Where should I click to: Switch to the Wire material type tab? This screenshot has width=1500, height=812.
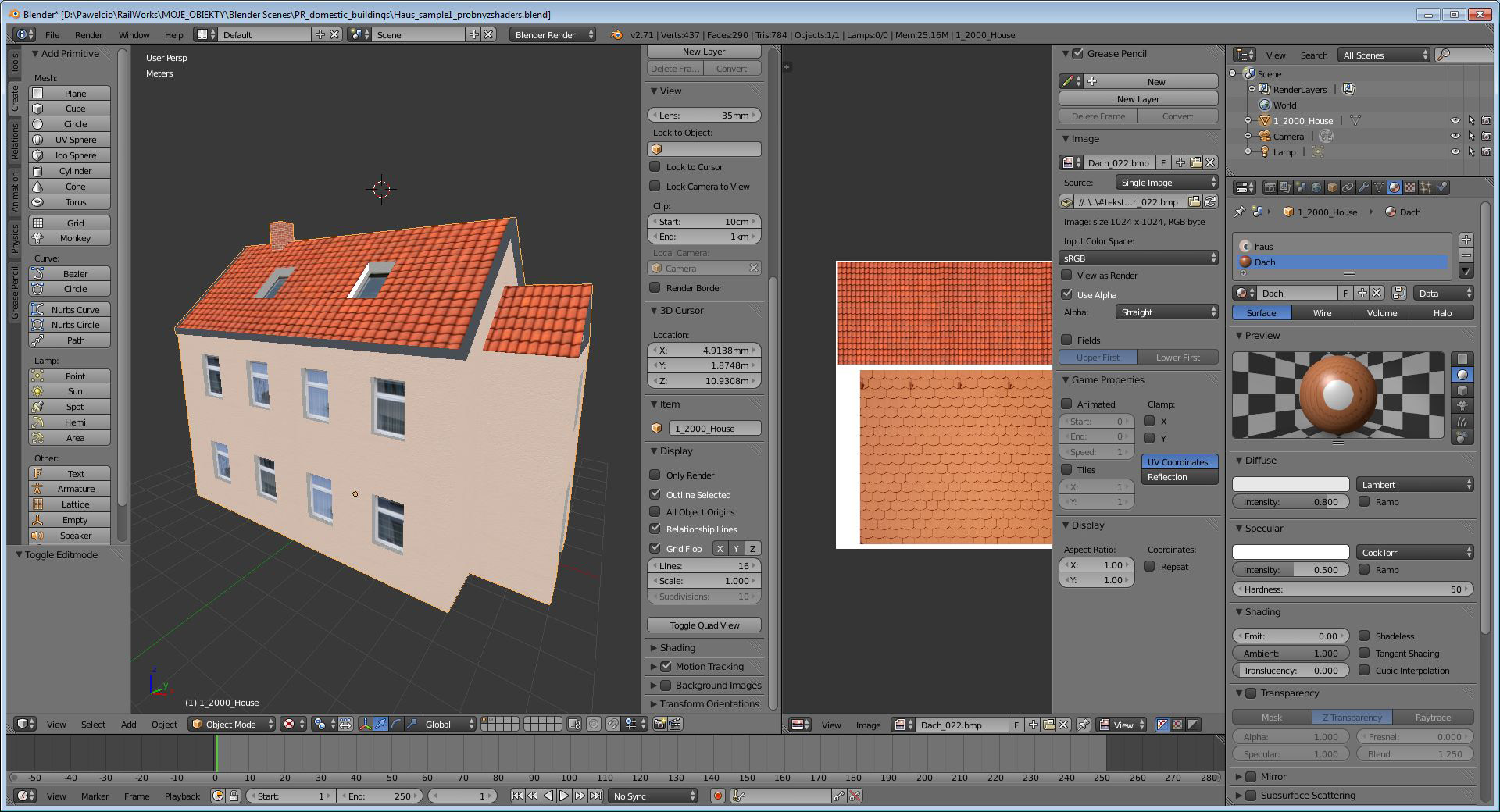coord(1322,312)
